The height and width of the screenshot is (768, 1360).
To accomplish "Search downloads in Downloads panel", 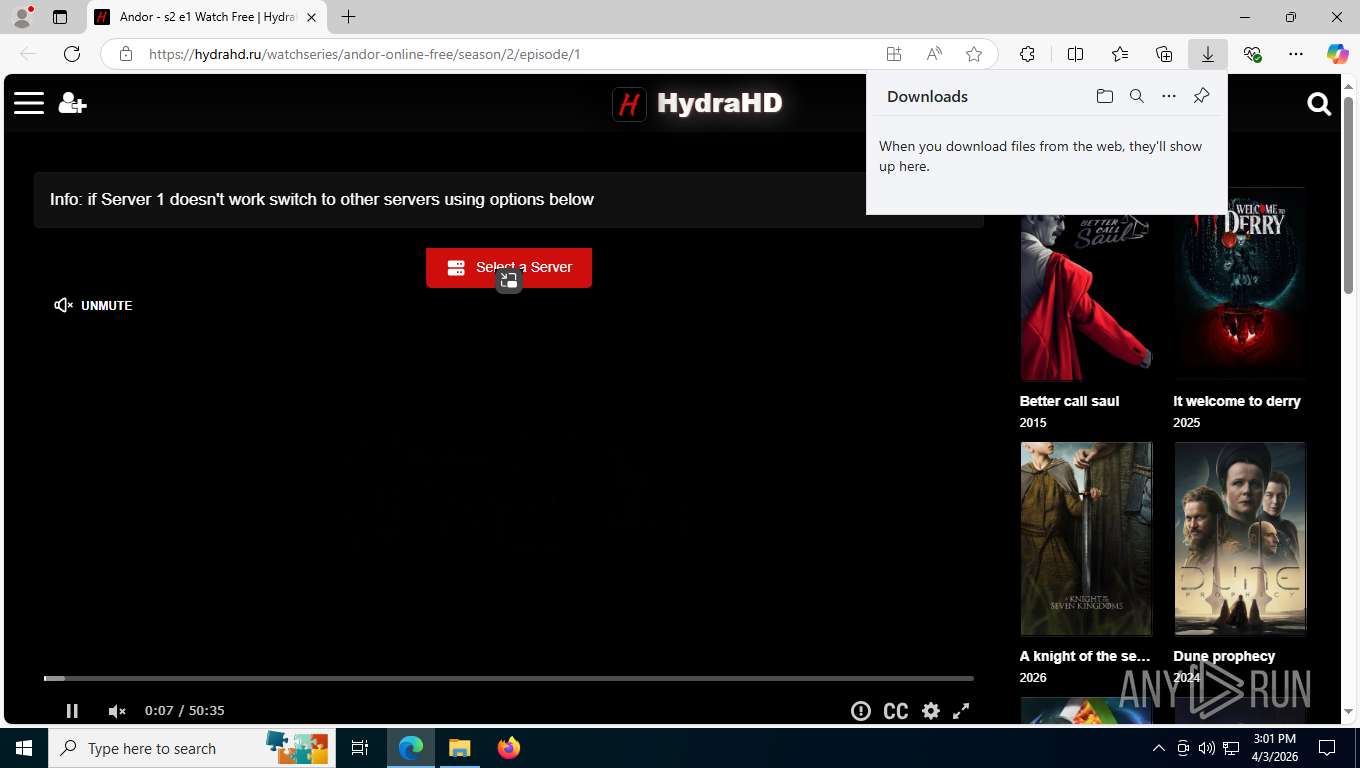I will [x=1137, y=96].
